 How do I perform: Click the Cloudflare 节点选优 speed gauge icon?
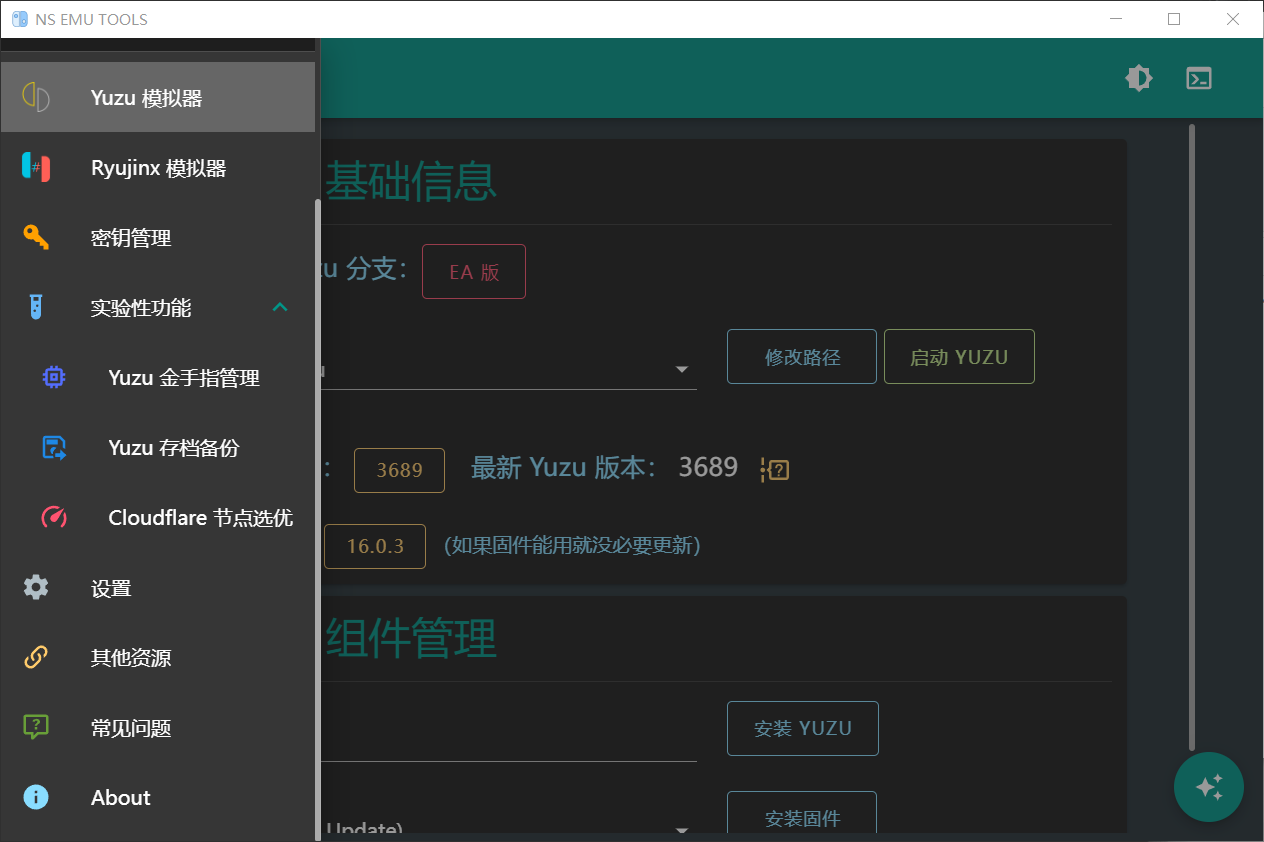54,517
